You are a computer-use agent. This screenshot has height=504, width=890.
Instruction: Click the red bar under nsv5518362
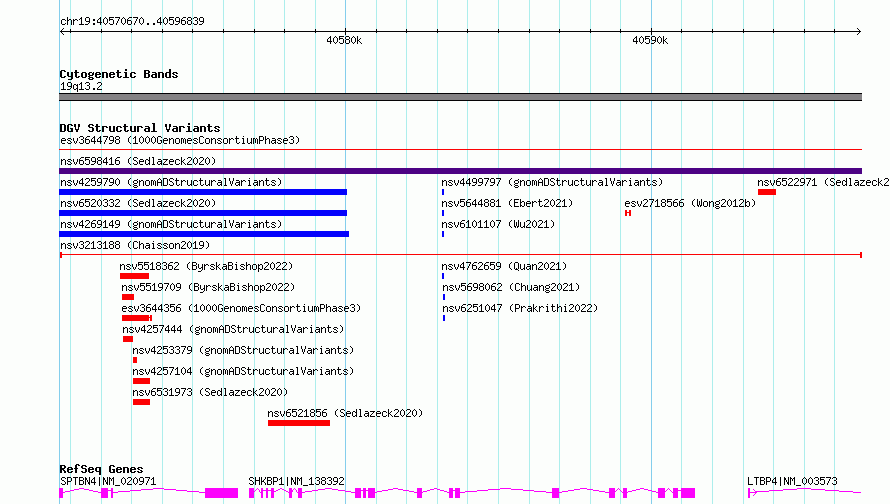(x=135, y=276)
